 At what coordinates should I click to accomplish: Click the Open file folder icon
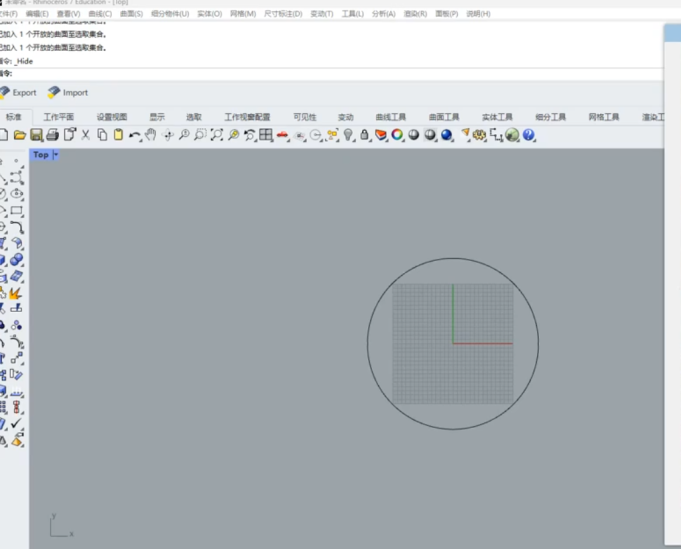click(19, 135)
